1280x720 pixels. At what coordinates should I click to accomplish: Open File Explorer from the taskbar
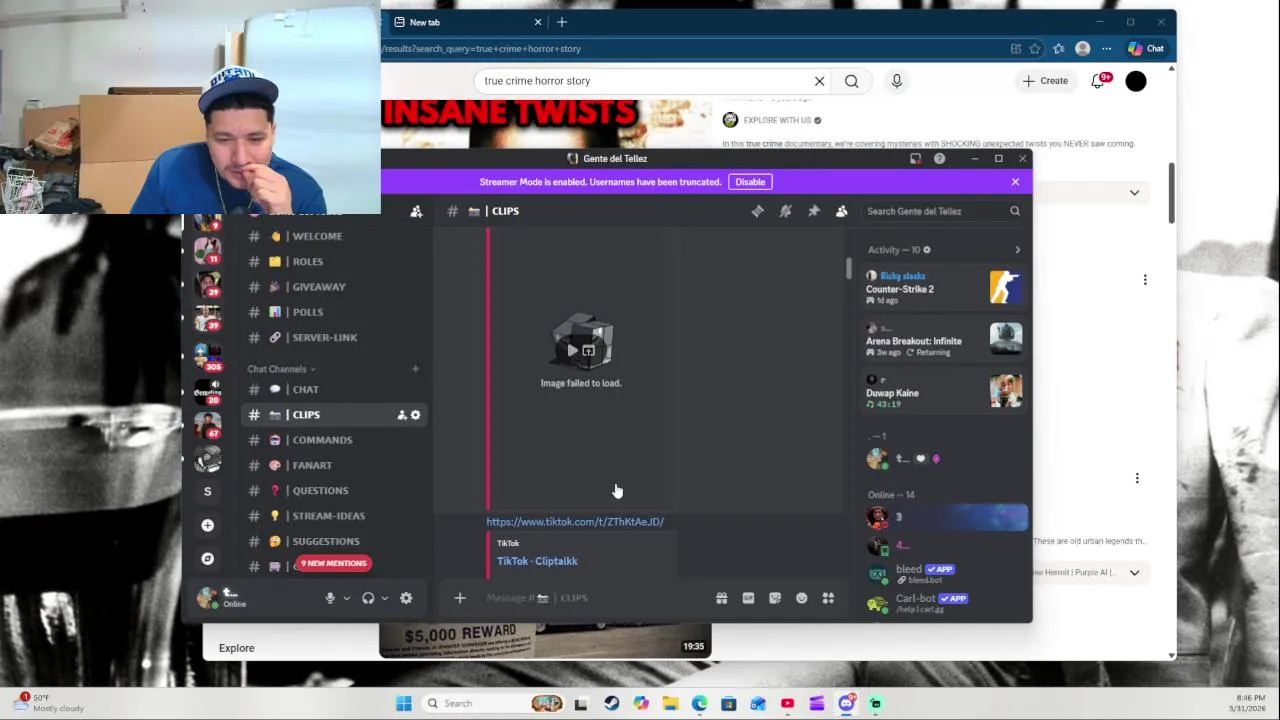point(670,703)
